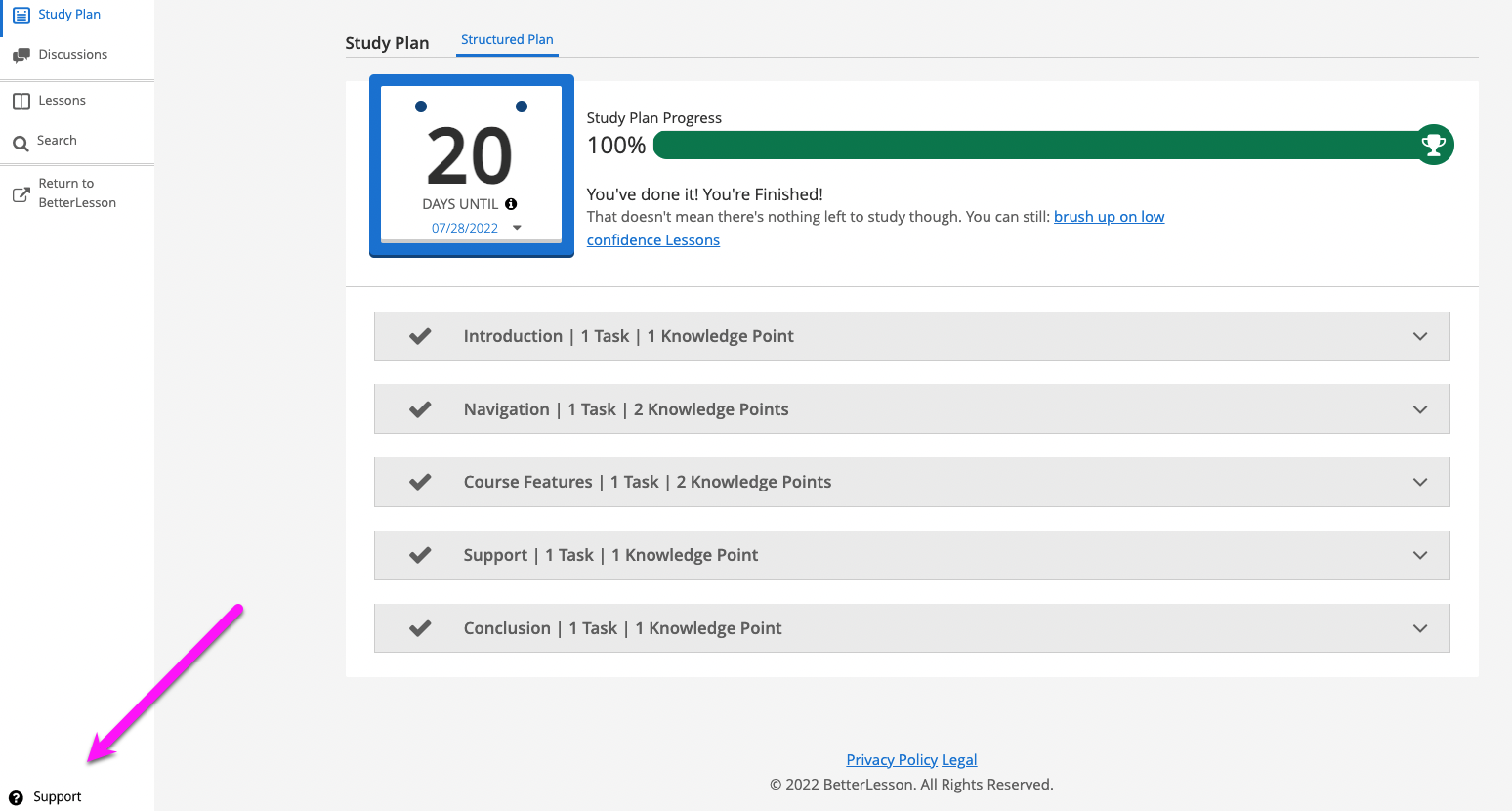Expand the Support section chevron
The height and width of the screenshot is (811, 1512).
[1420, 555]
